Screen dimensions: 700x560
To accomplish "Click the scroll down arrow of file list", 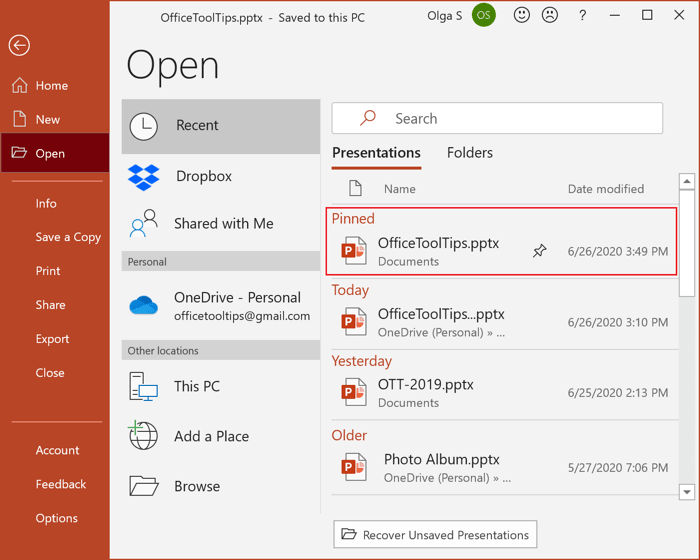I will tap(687, 492).
